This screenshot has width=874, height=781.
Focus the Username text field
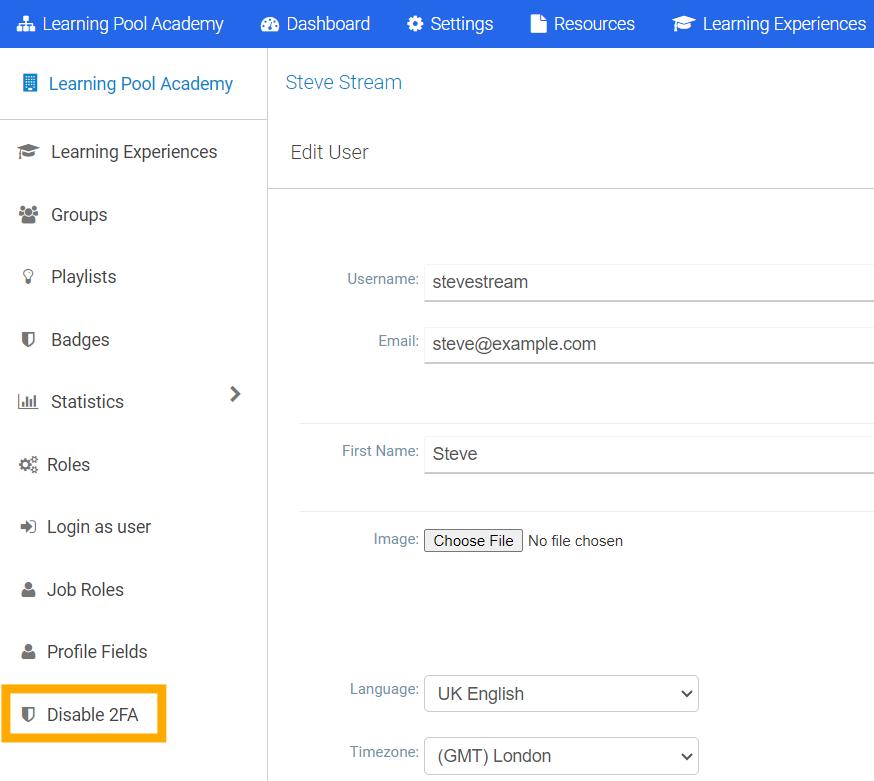648,282
